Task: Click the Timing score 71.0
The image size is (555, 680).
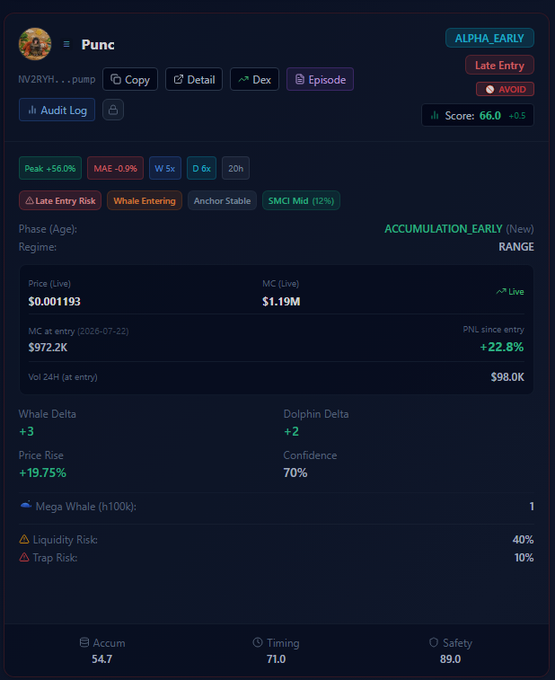Action: [x=276, y=659]
